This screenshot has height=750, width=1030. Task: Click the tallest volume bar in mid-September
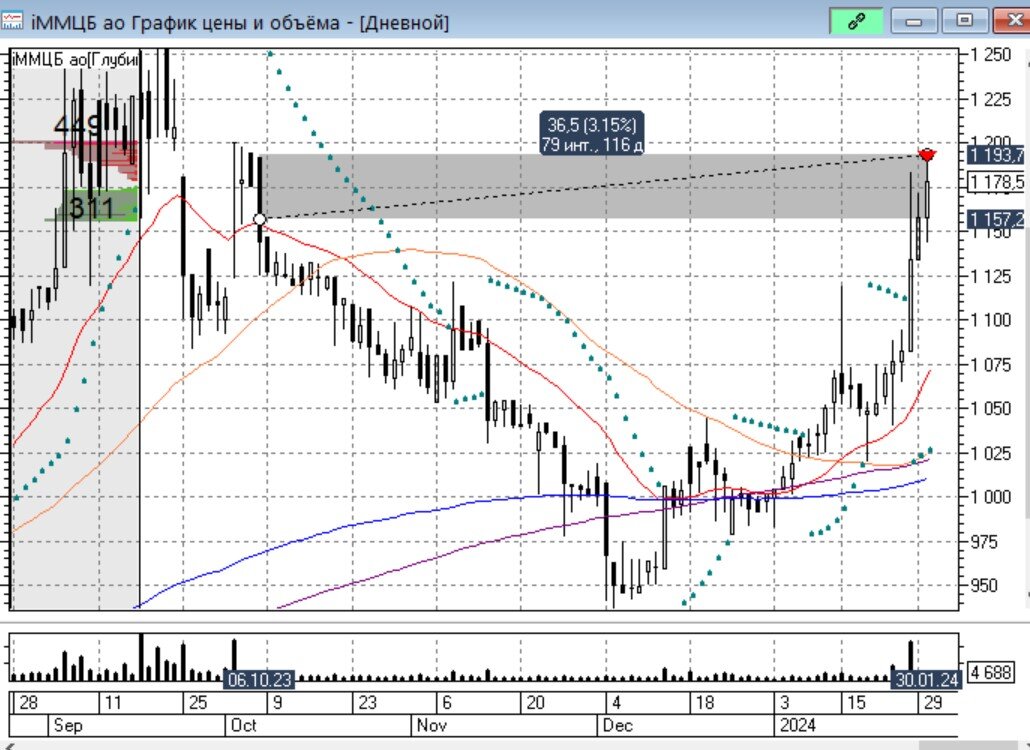[141, 657]
